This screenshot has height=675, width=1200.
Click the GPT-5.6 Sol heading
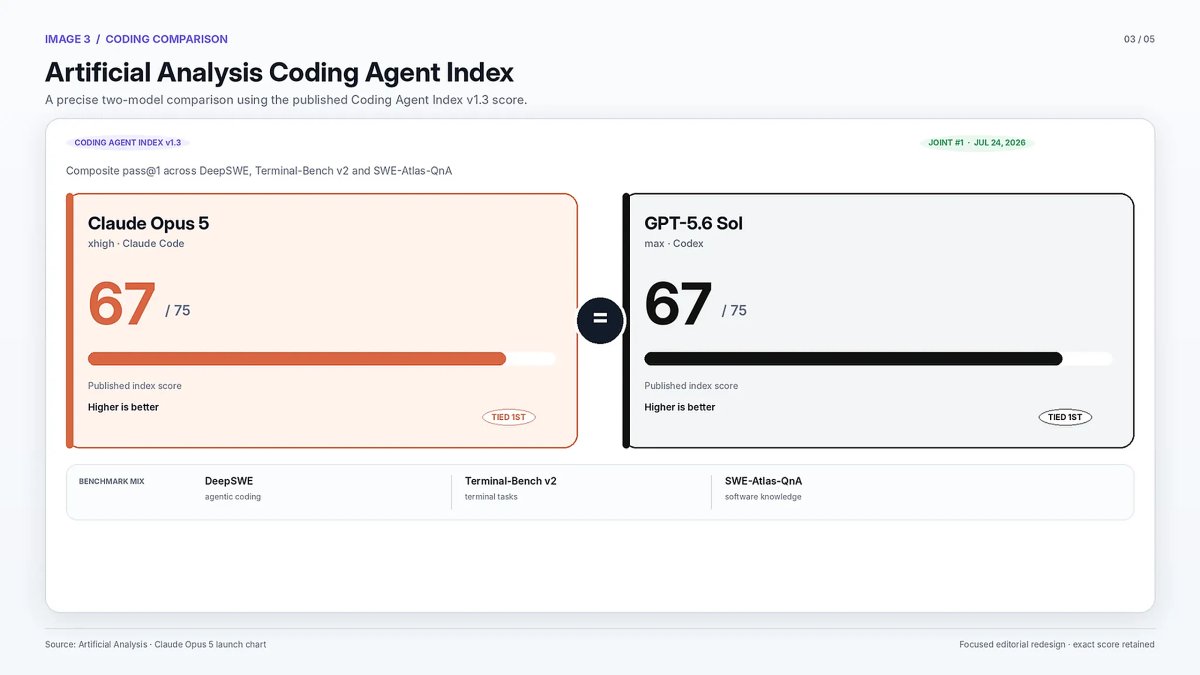coord(693,223)
